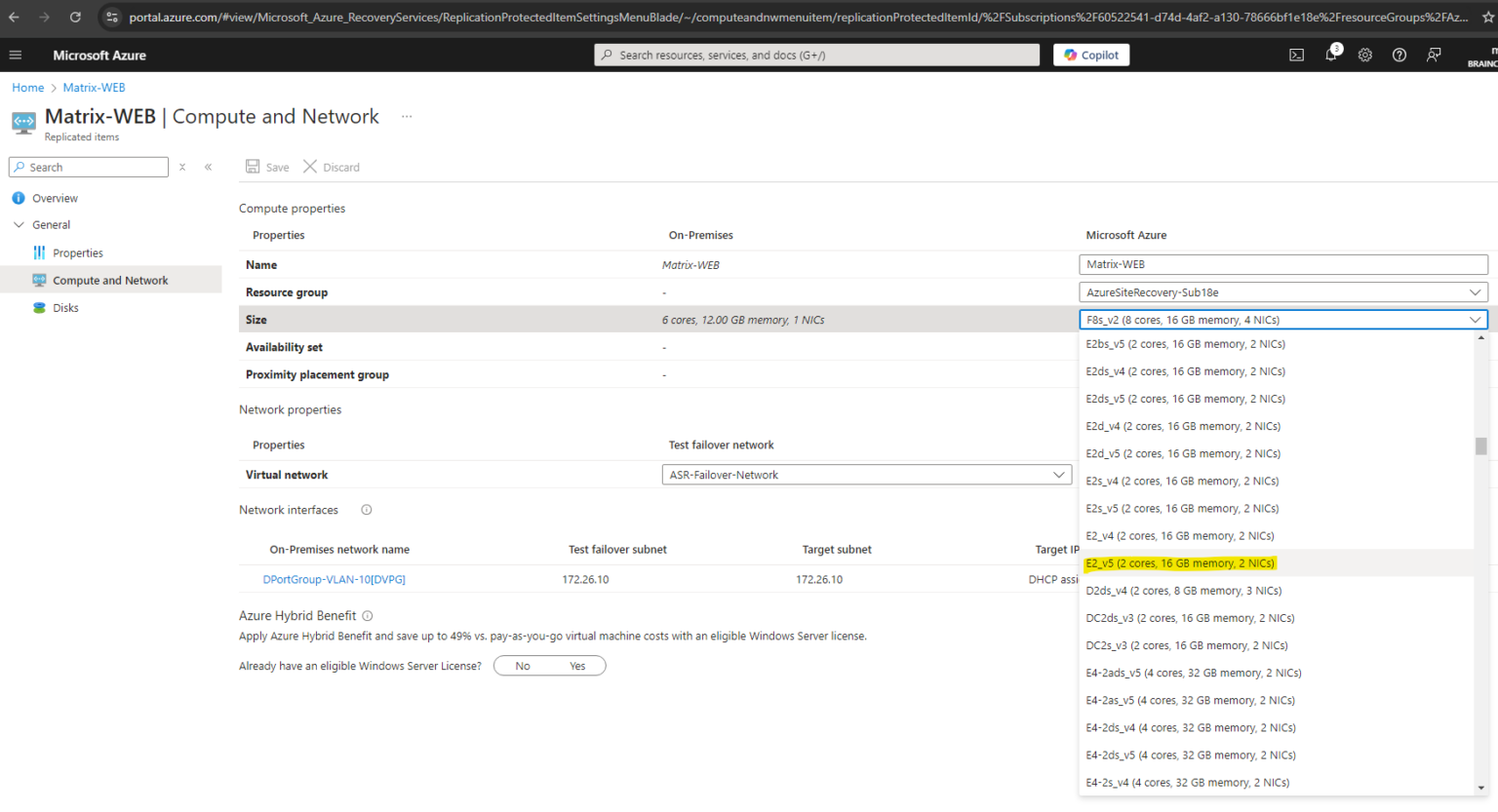Launch Copilot from the top bar
Screen dimensions: 1498x812
1090,55
